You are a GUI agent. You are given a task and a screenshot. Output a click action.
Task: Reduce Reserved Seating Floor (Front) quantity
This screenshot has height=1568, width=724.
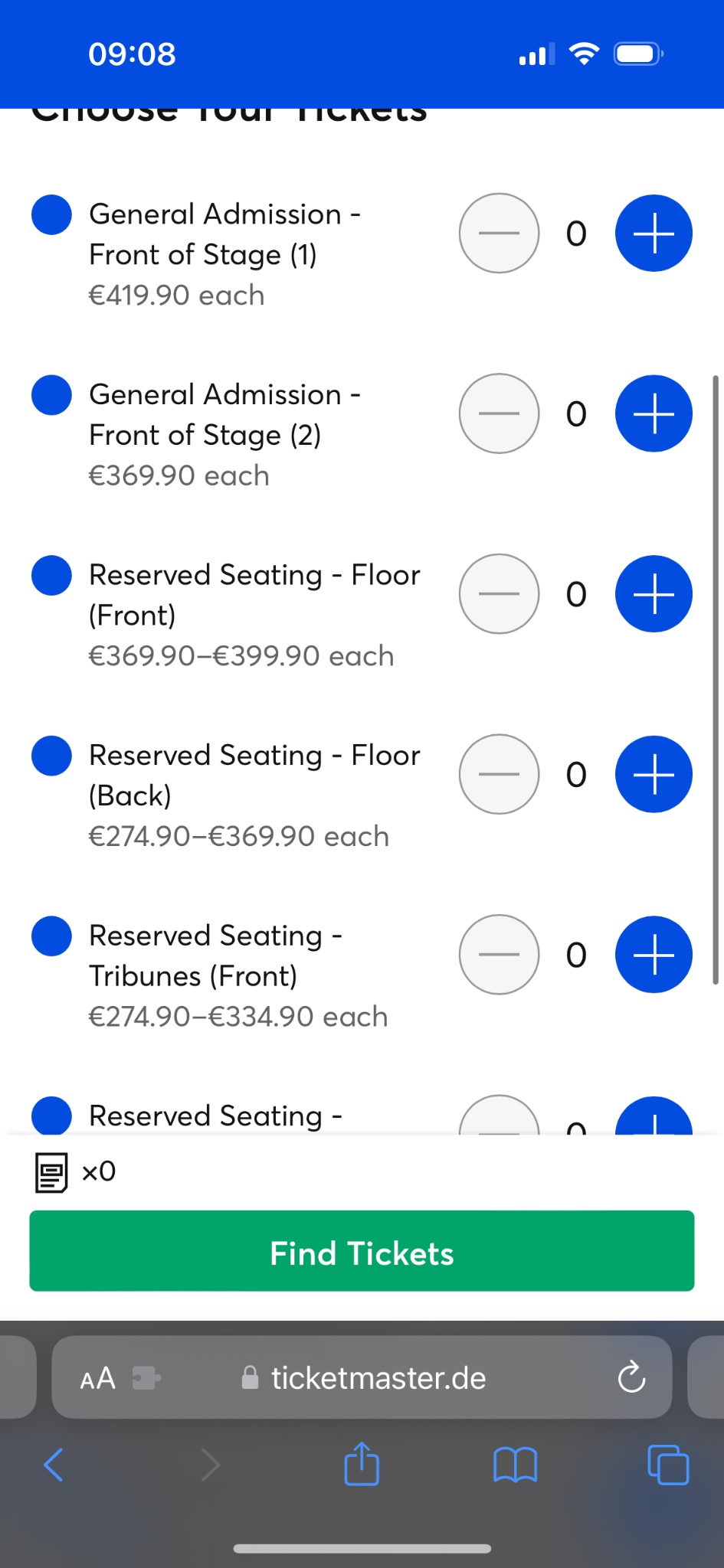coord(499,594)
